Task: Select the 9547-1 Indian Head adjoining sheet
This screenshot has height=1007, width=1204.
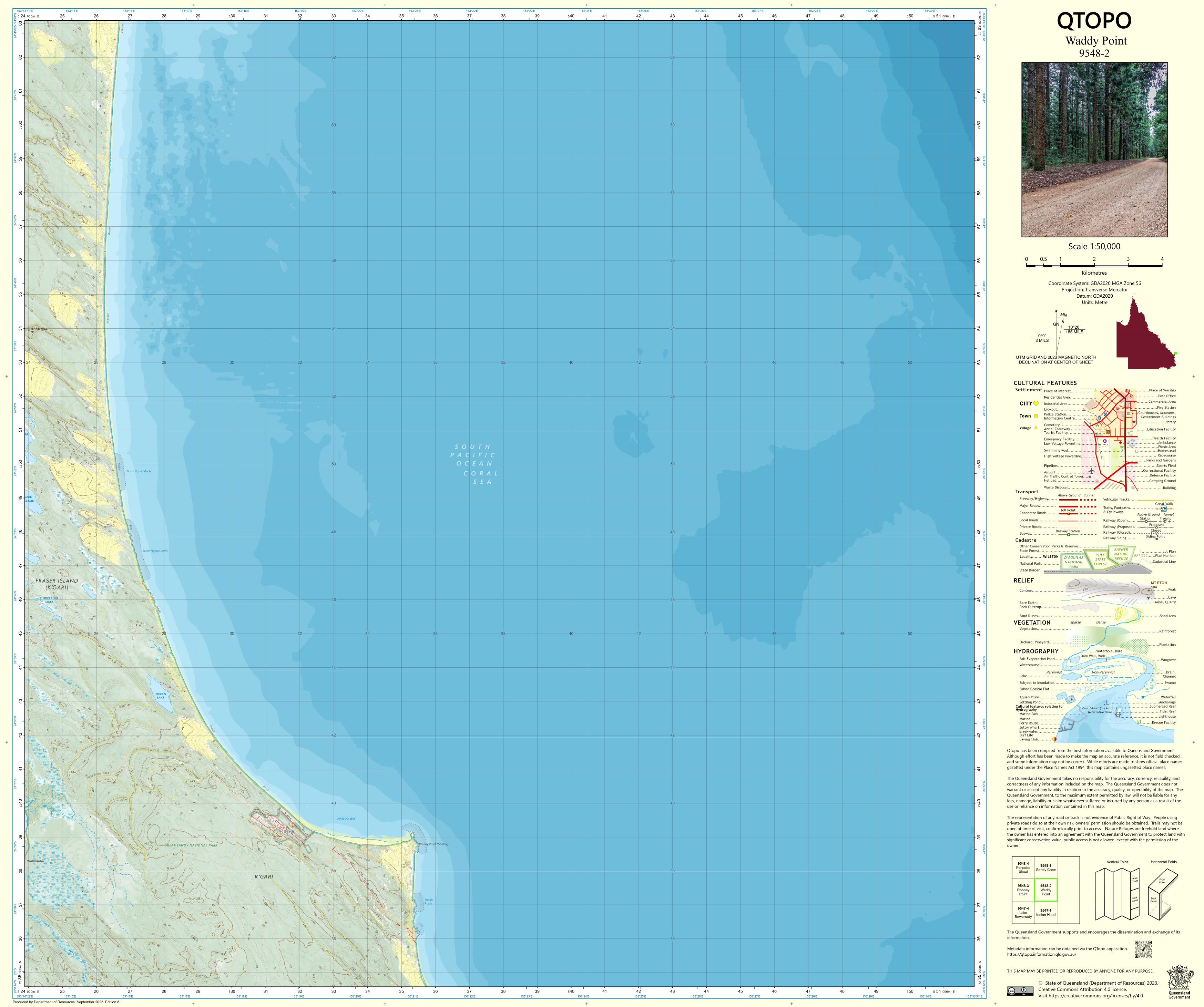Action: pos(1046,913)
